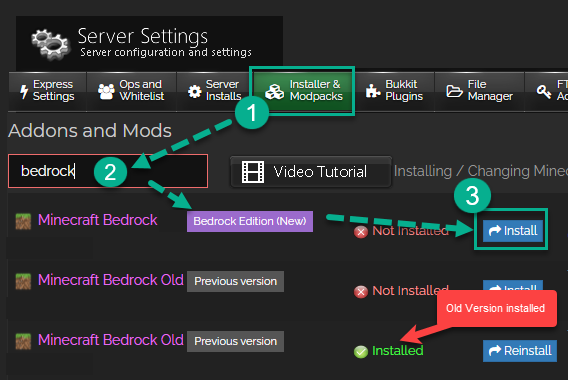Open the installed Minecraft Bedrock Old link
Image resolution: width=568 pixels, height=380 pixels.
[x=111, y=340]
